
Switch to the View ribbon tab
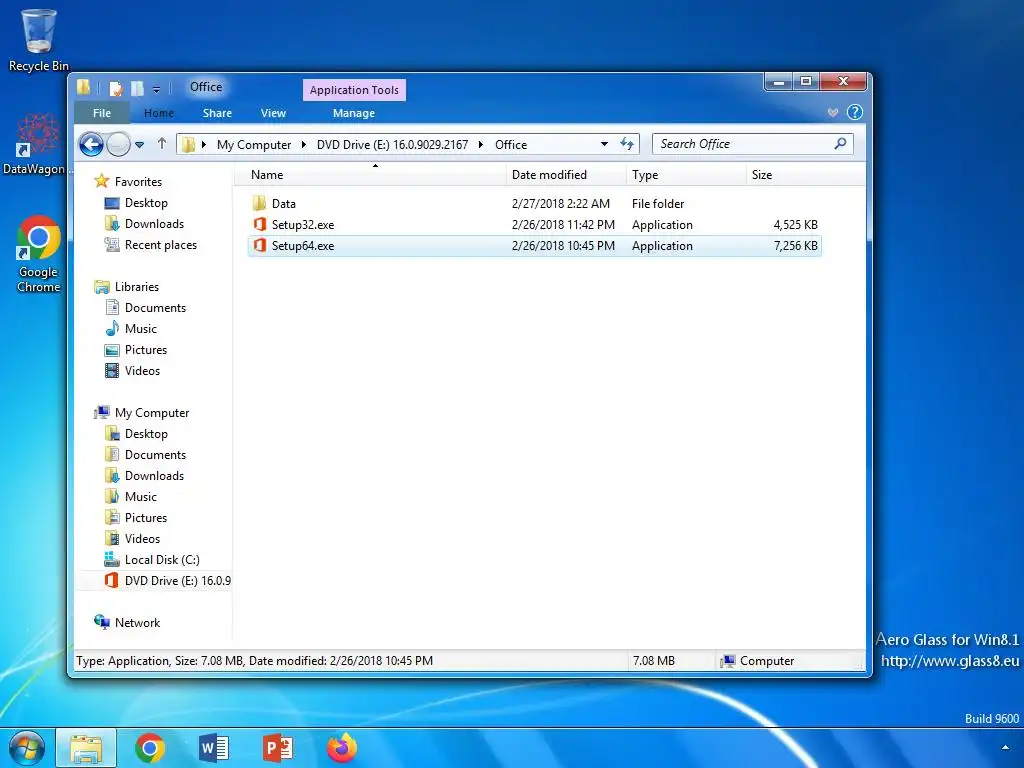coord(273,113)
